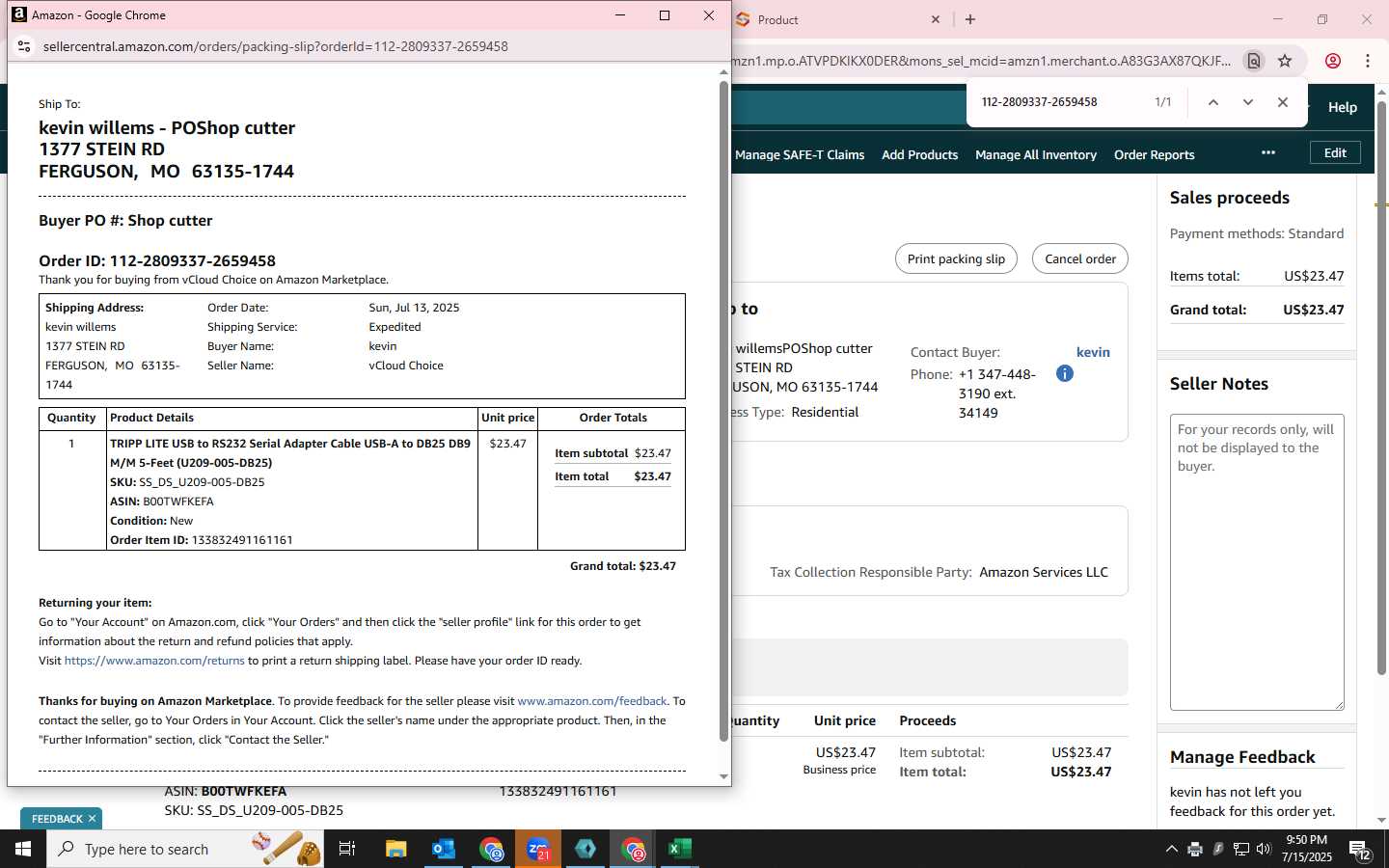Click the background page vertical scrollbar thumb
Viewport: 1389px width, 868px height.
[x=1381, y=387]
